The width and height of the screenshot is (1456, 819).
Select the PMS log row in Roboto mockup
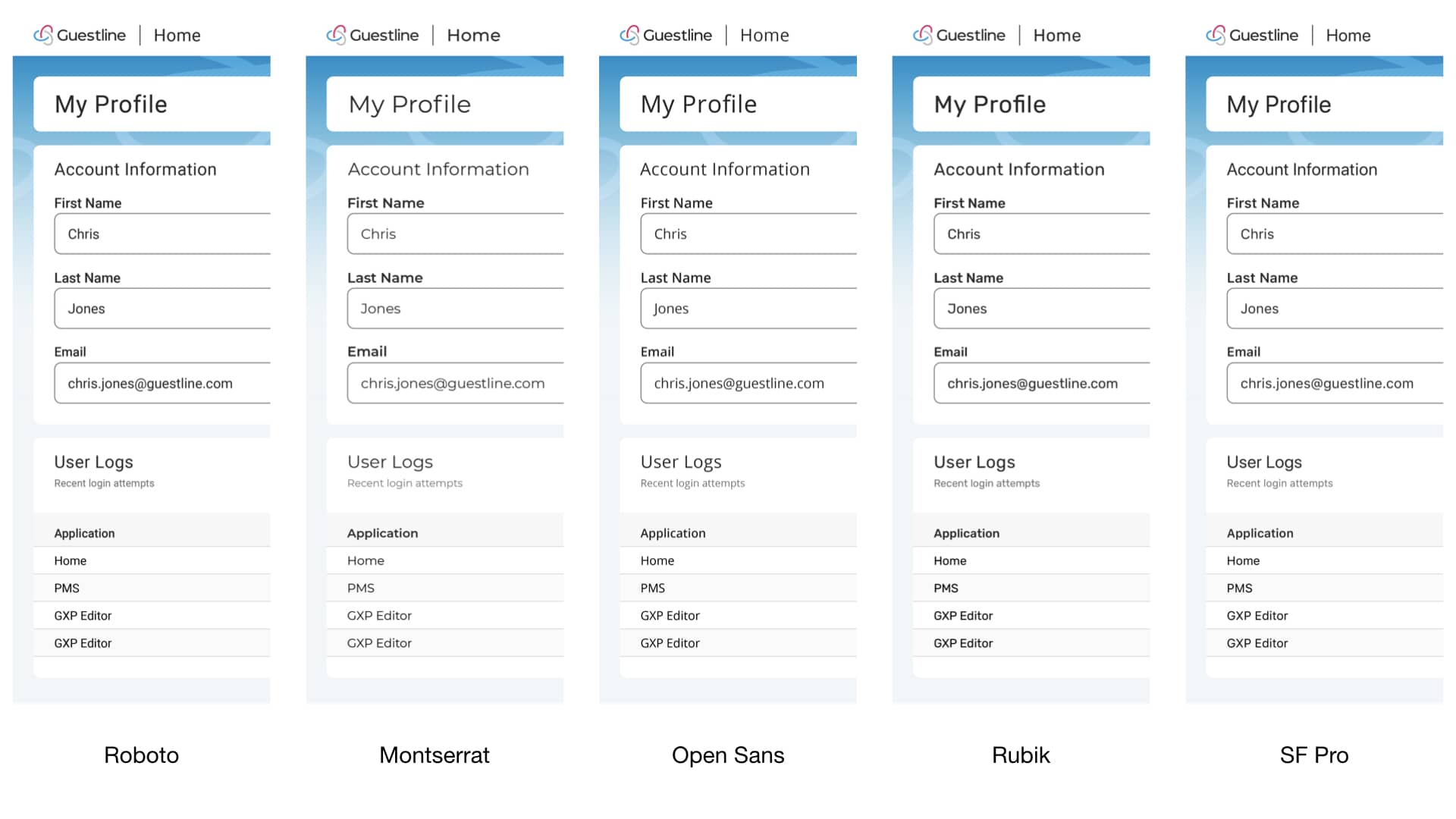pyautogui.click(x=152, y=588)
